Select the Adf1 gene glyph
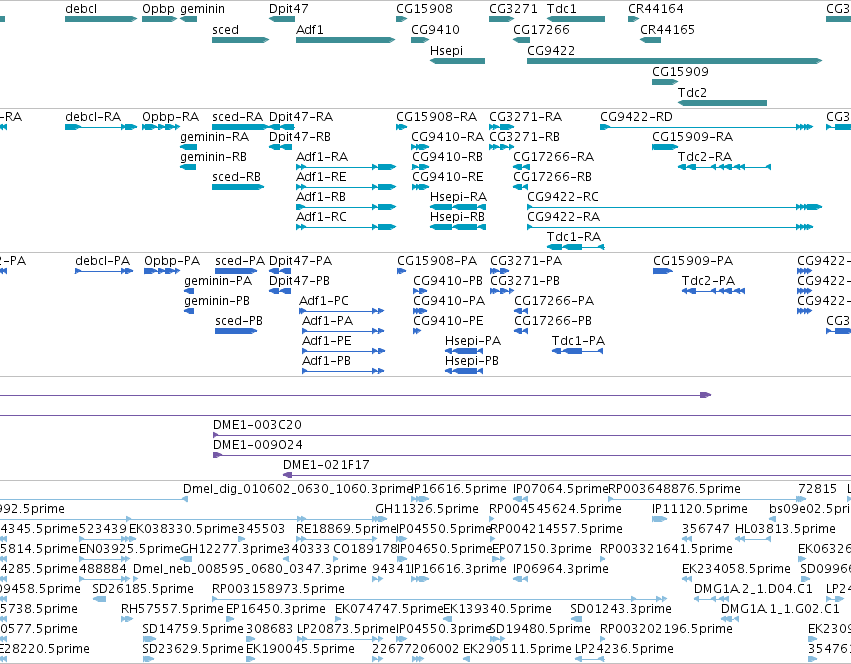Image resolution: width=851 pixels, height=664 pixels. [346, 40]
